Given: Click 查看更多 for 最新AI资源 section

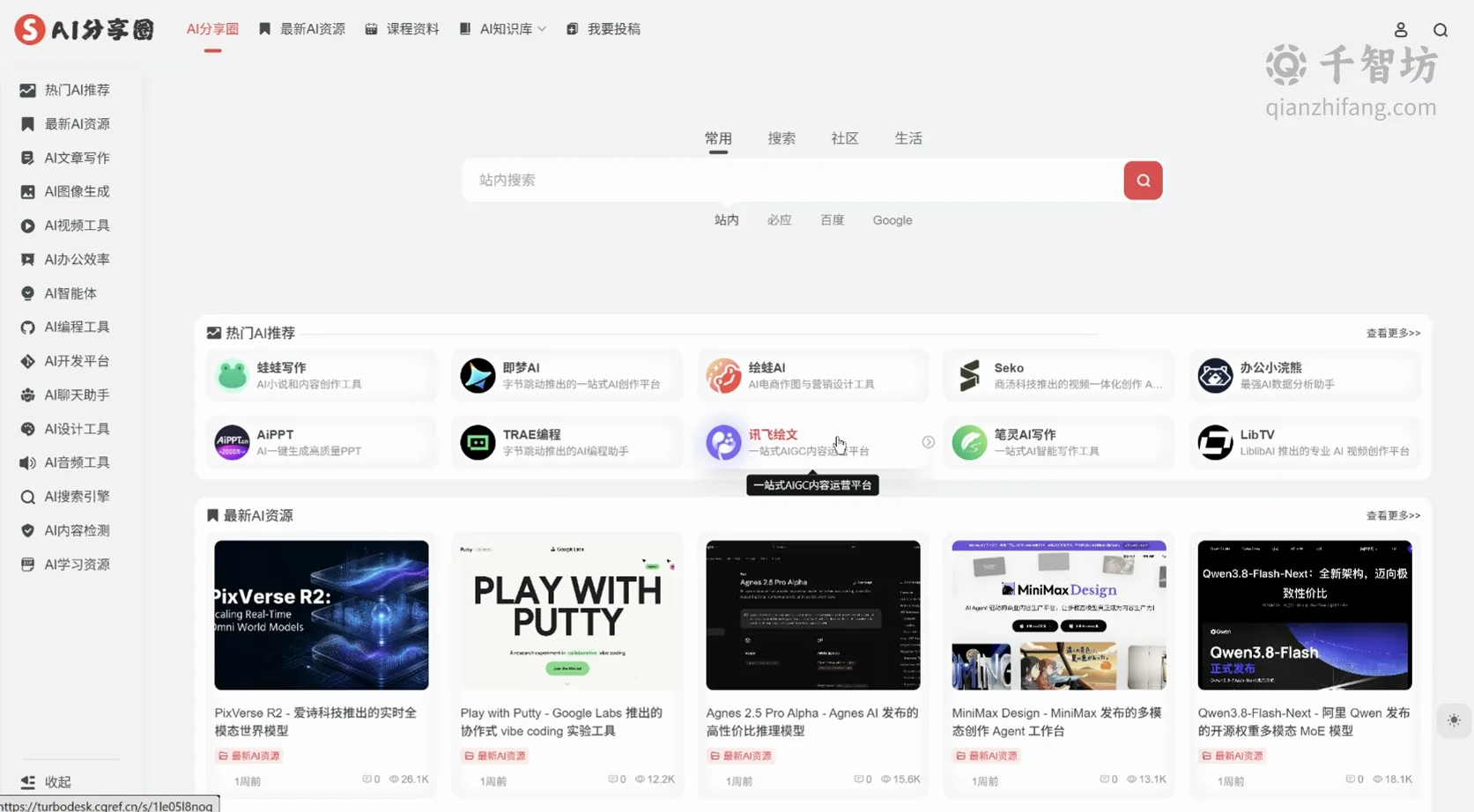Looking at the screenshot, I should click(x=1393, y=515).
